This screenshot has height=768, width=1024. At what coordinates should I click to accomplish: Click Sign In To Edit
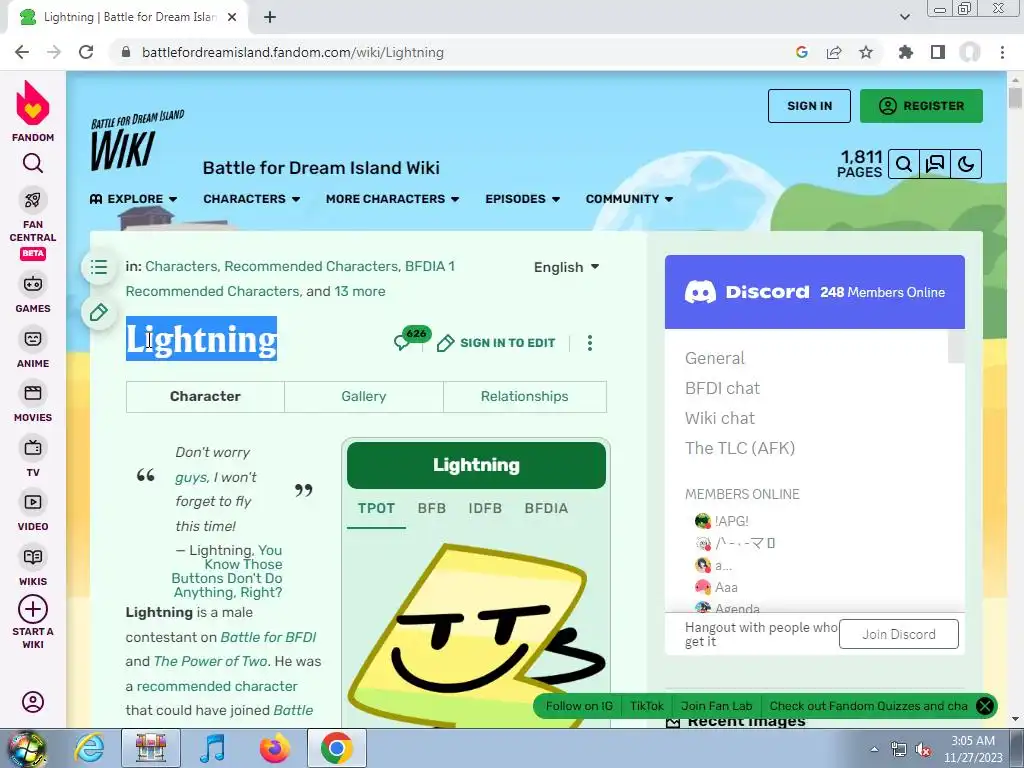(496, 343)
